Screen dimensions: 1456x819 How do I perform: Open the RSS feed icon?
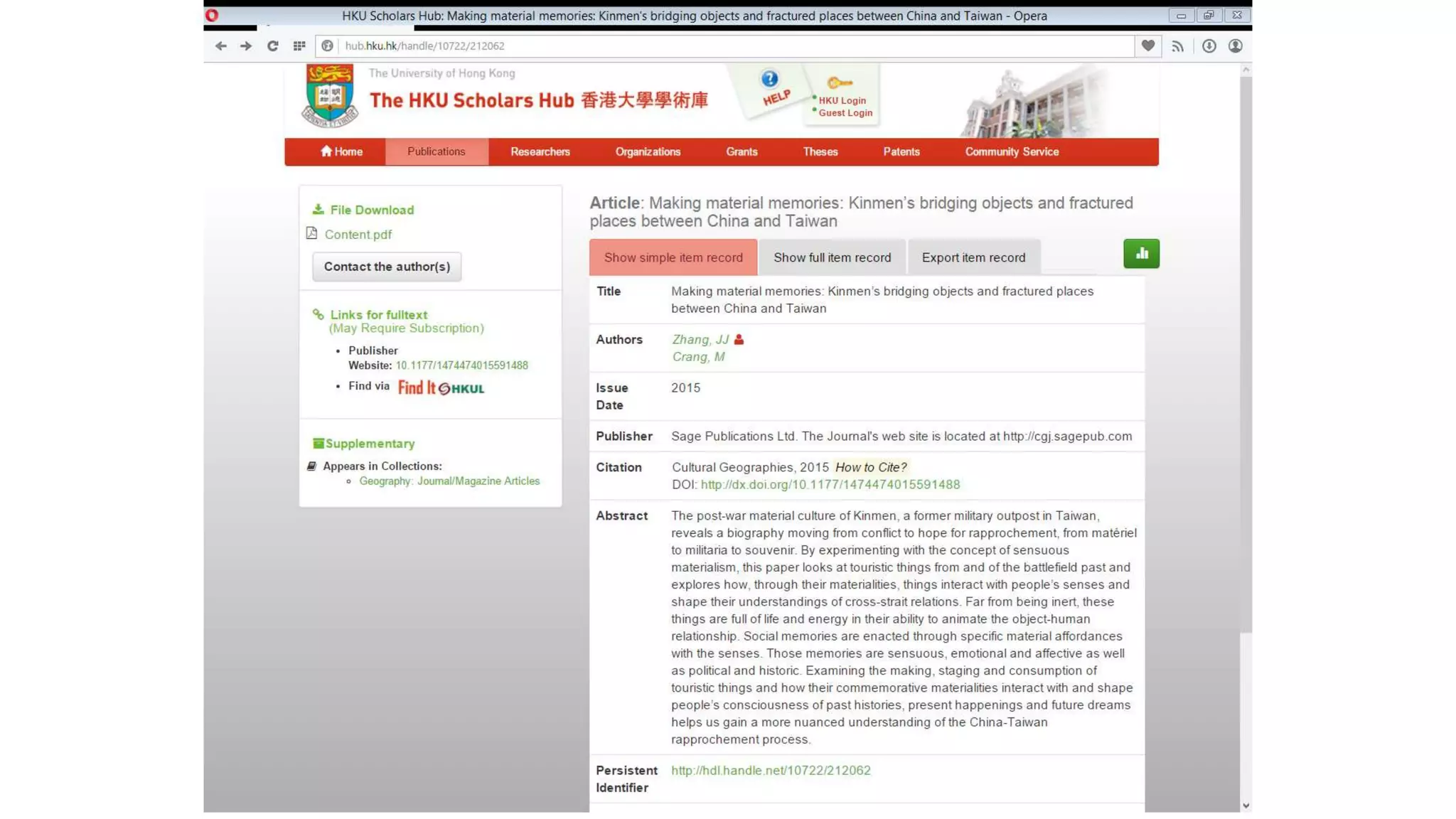tap(1177, 46)
